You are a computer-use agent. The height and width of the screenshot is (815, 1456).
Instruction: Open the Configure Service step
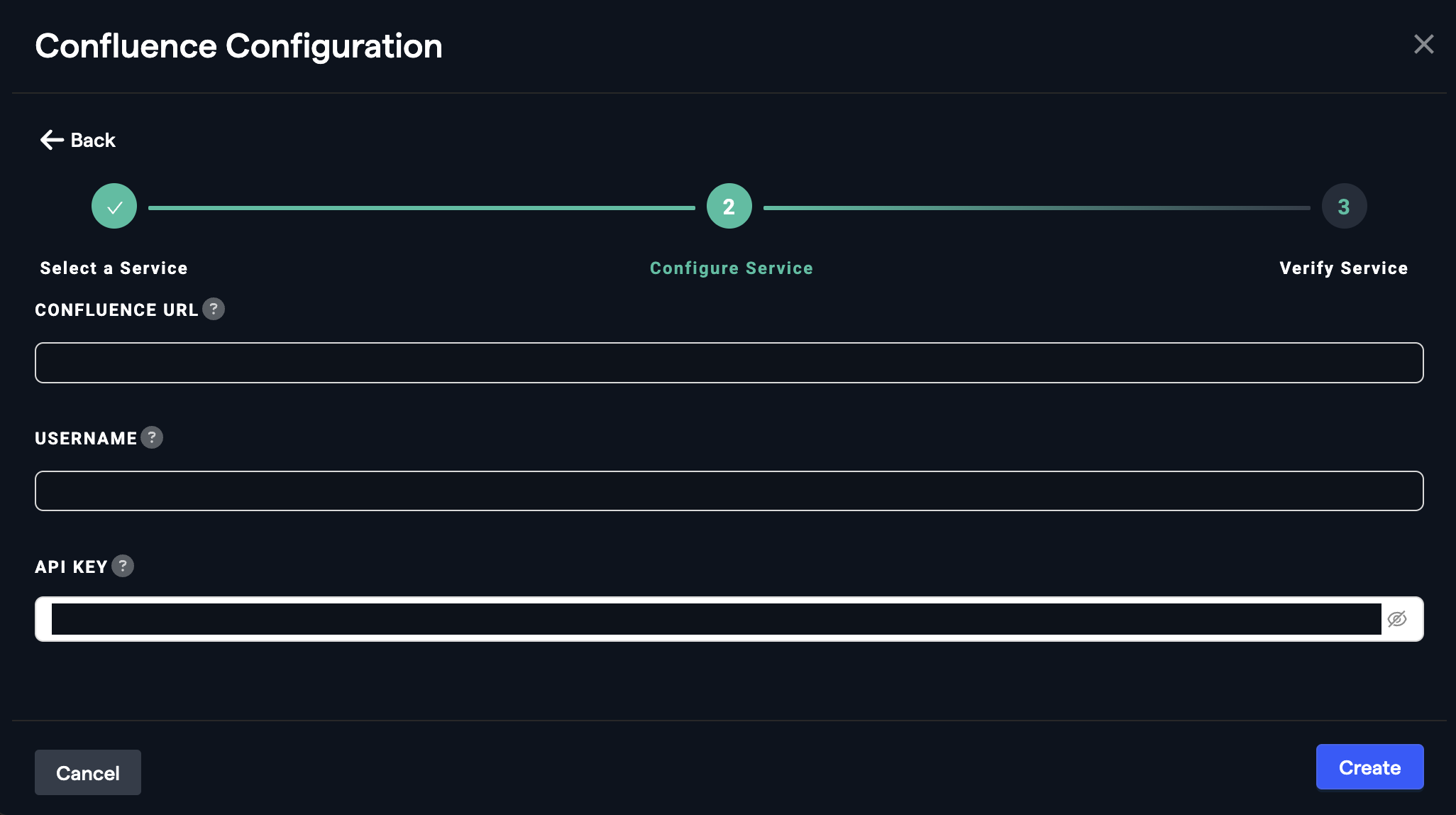(x=732, y=268)
